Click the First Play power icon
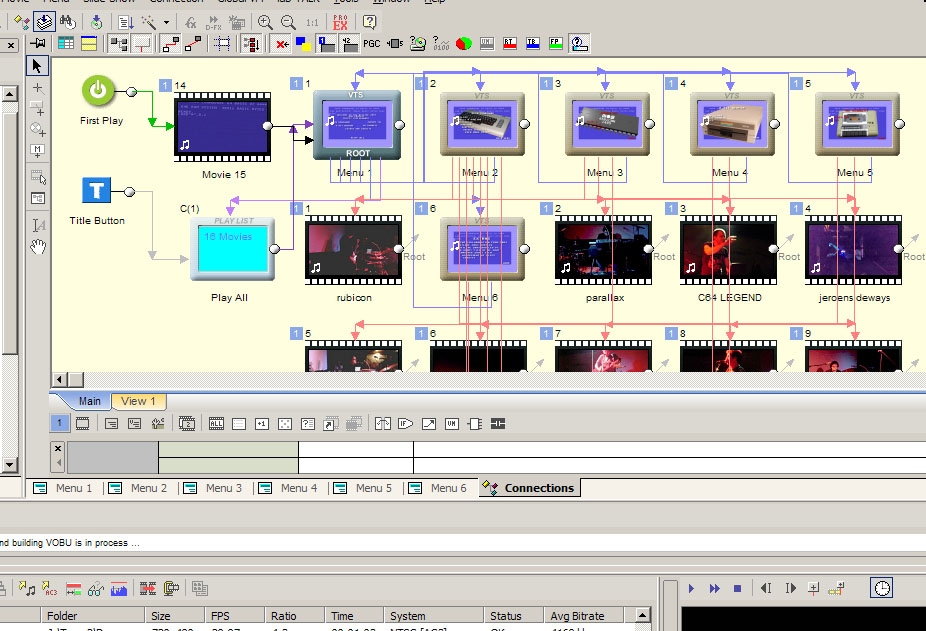This screenshot has width=926, height=631. tap(98, 91)
